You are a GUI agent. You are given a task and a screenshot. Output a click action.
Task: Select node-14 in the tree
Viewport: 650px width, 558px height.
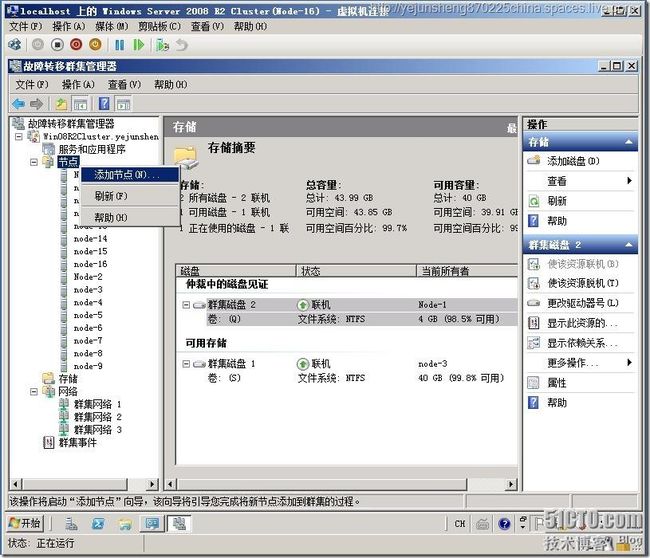click(x=90, y=239)
